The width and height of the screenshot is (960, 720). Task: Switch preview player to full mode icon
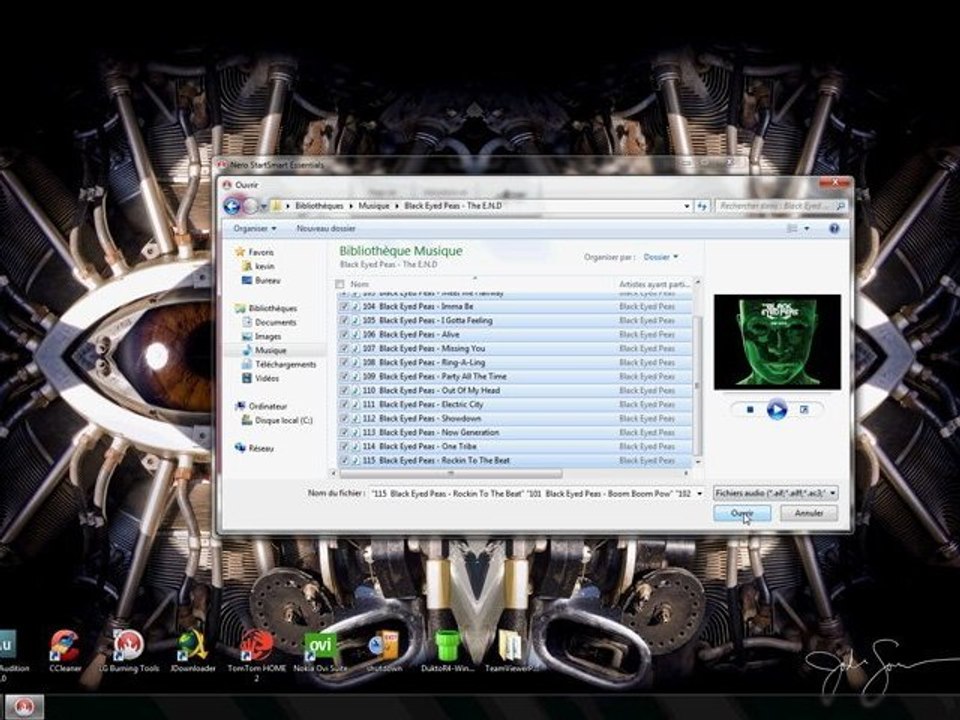[x=804, y=410]
